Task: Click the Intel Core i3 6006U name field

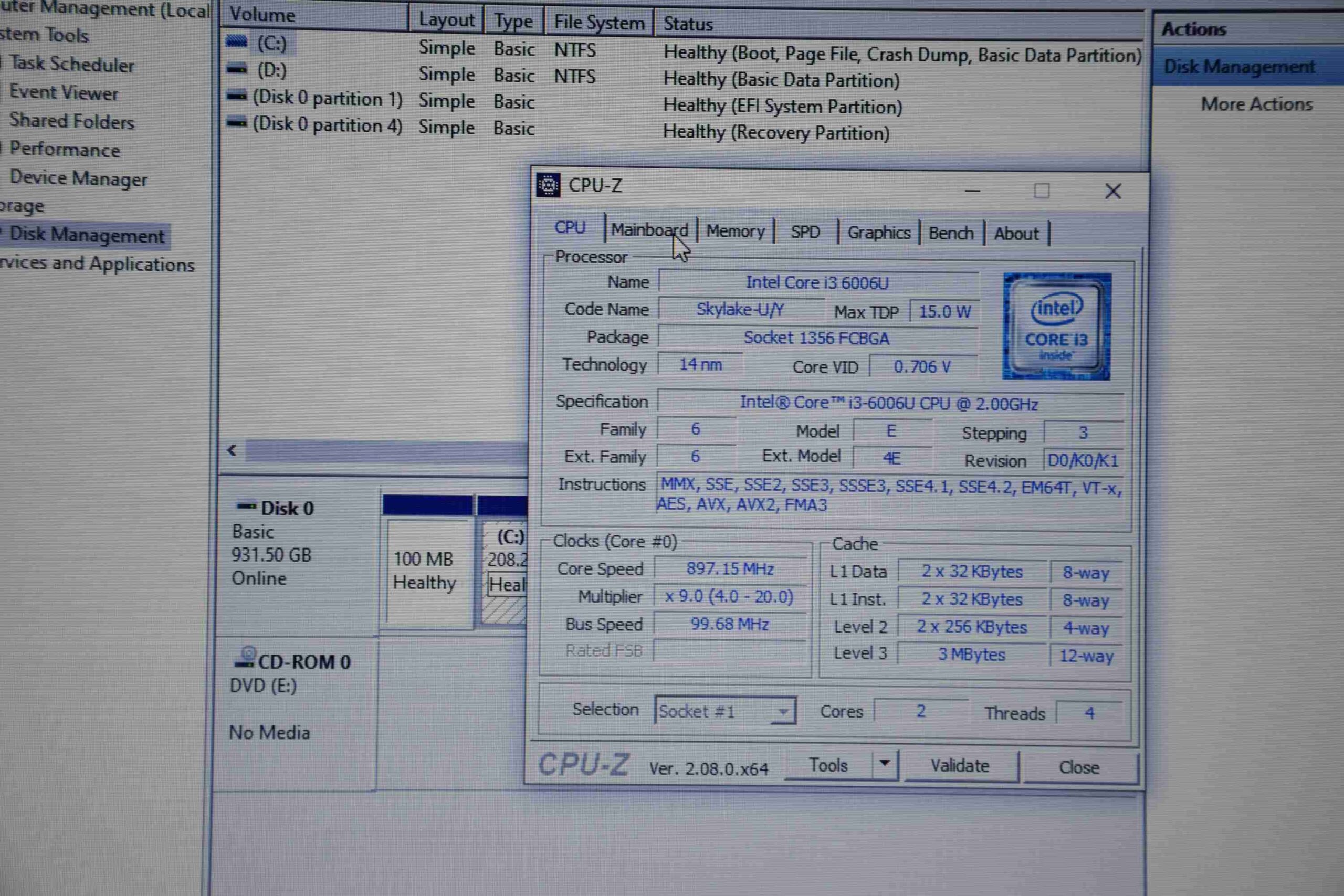Action: 818,282
